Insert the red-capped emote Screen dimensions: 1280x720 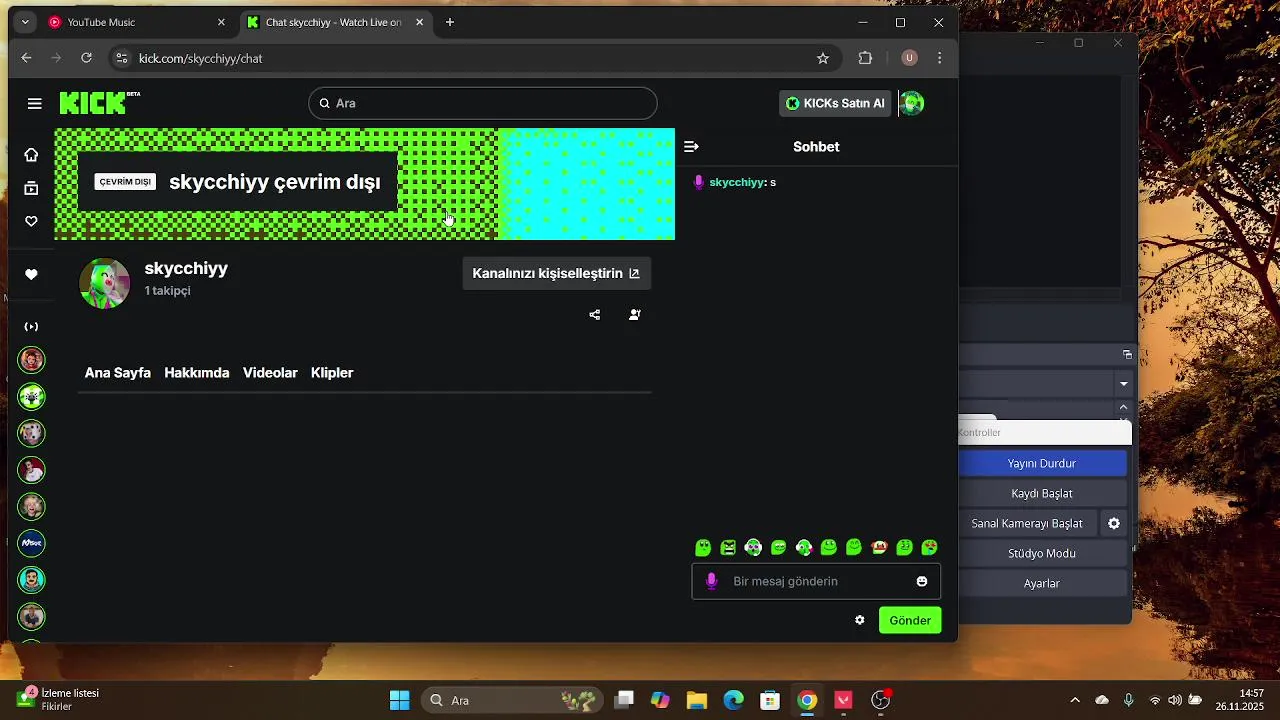coord(879,547)
